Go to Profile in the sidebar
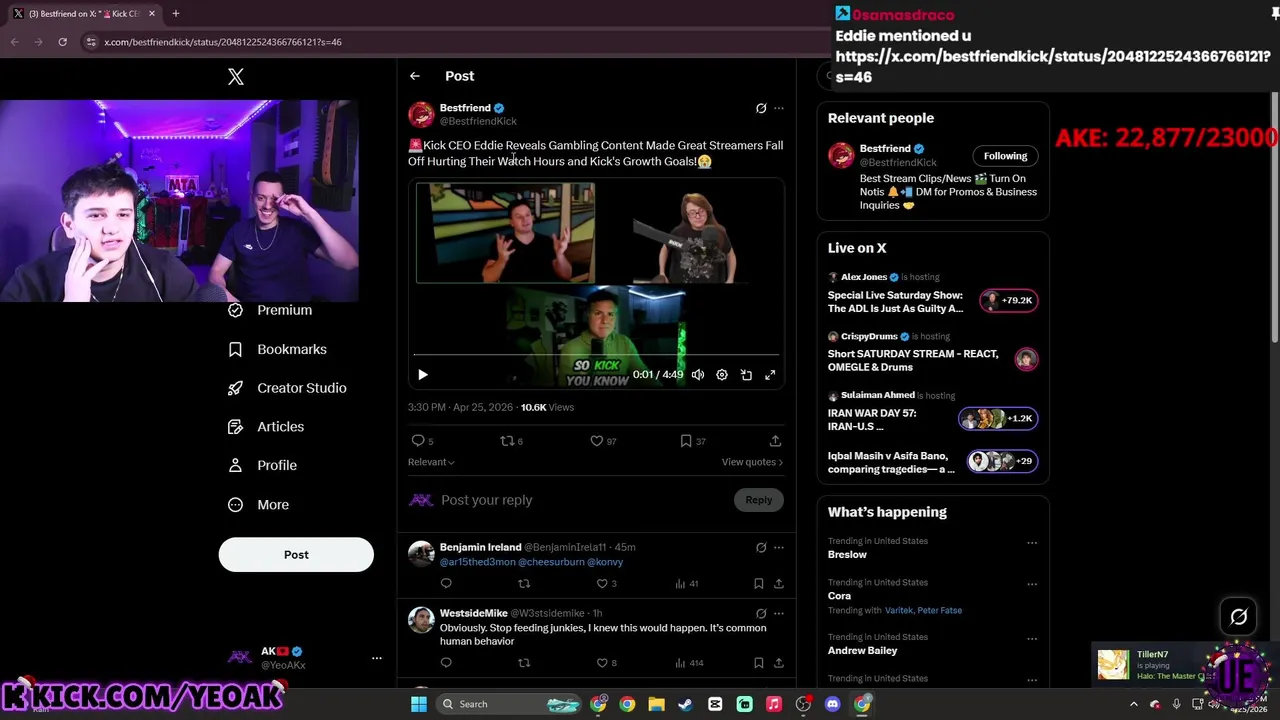 tap(262, 466)
